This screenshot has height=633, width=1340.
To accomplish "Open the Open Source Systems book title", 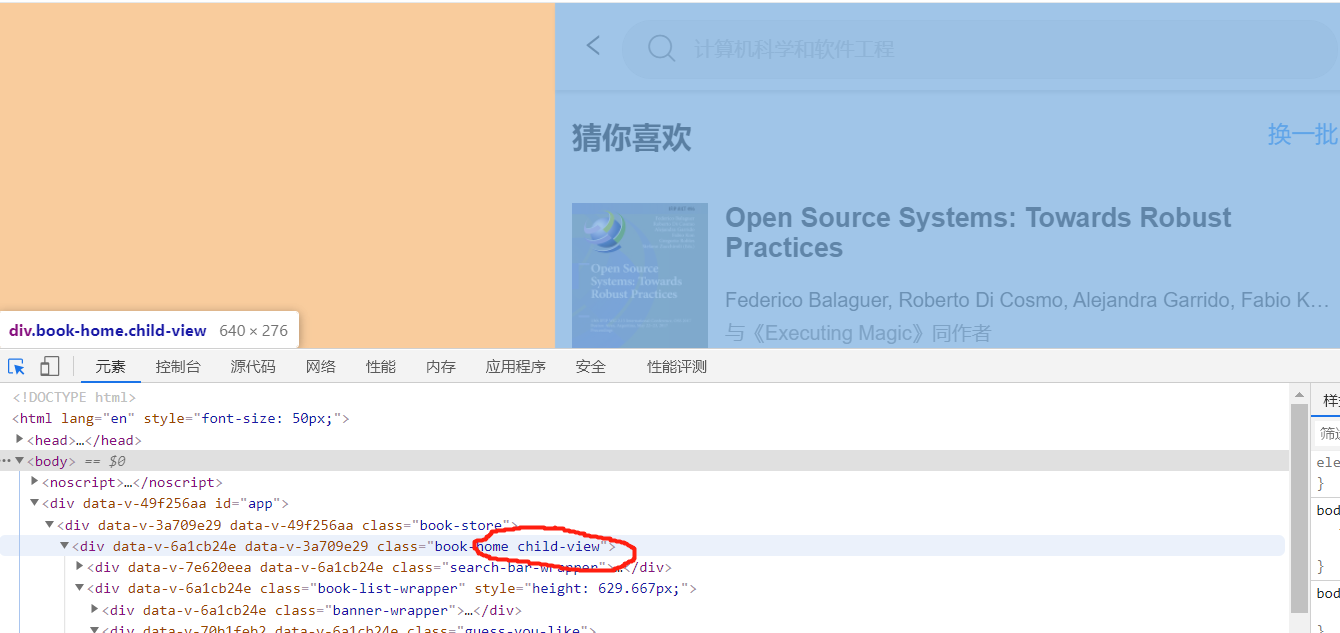I will (977, 232).
